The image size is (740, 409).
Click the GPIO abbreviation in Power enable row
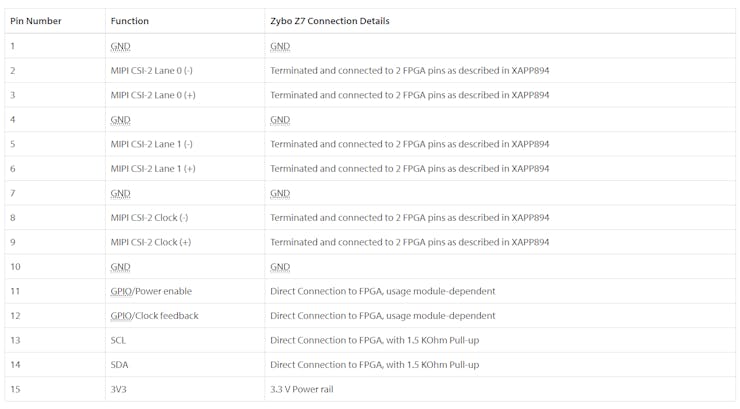point(121,292)
